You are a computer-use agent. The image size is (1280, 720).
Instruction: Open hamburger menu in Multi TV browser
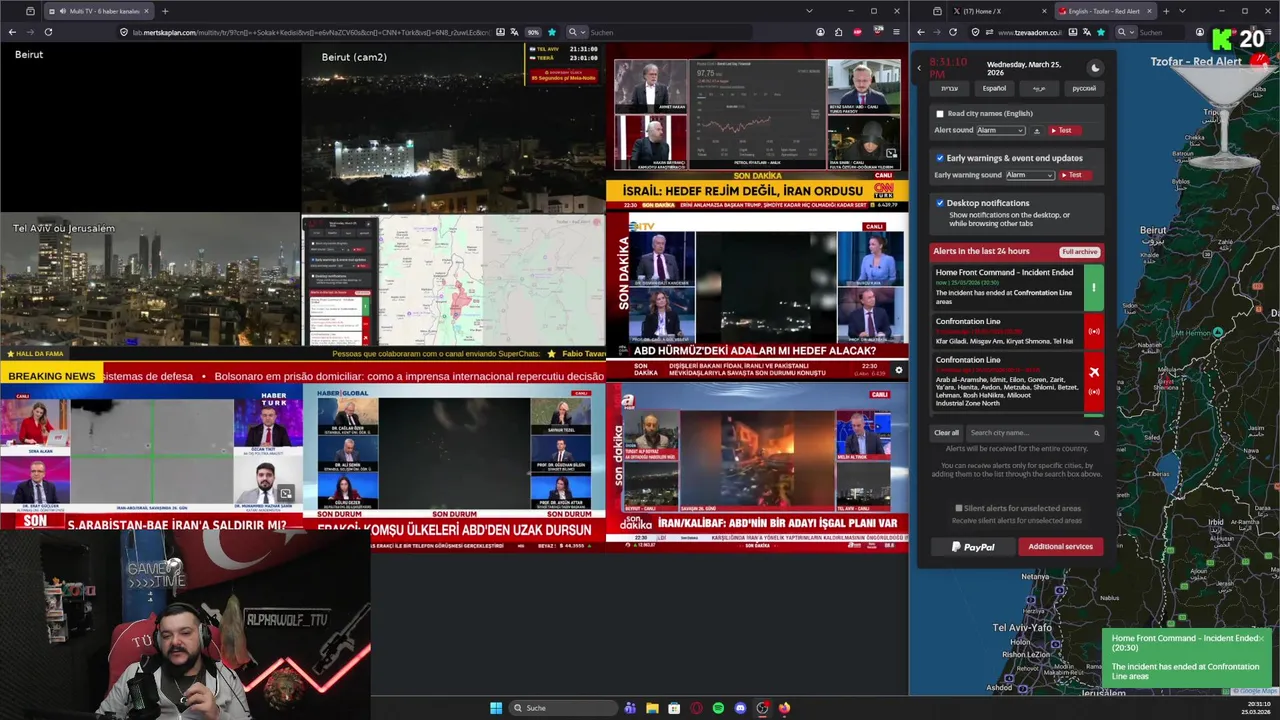coord(897,32)
